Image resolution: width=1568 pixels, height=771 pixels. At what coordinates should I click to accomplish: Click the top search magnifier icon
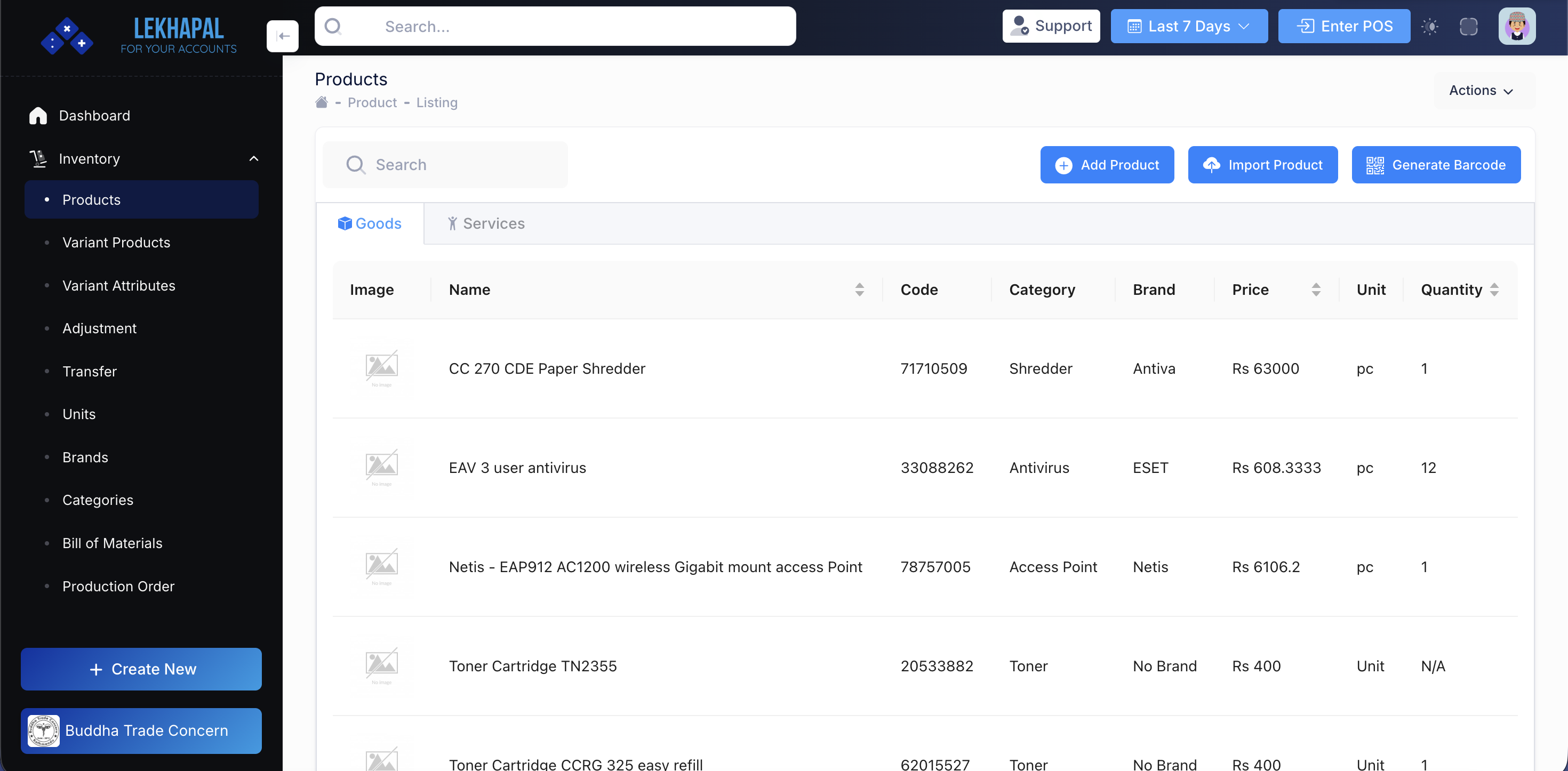(333, 26)
